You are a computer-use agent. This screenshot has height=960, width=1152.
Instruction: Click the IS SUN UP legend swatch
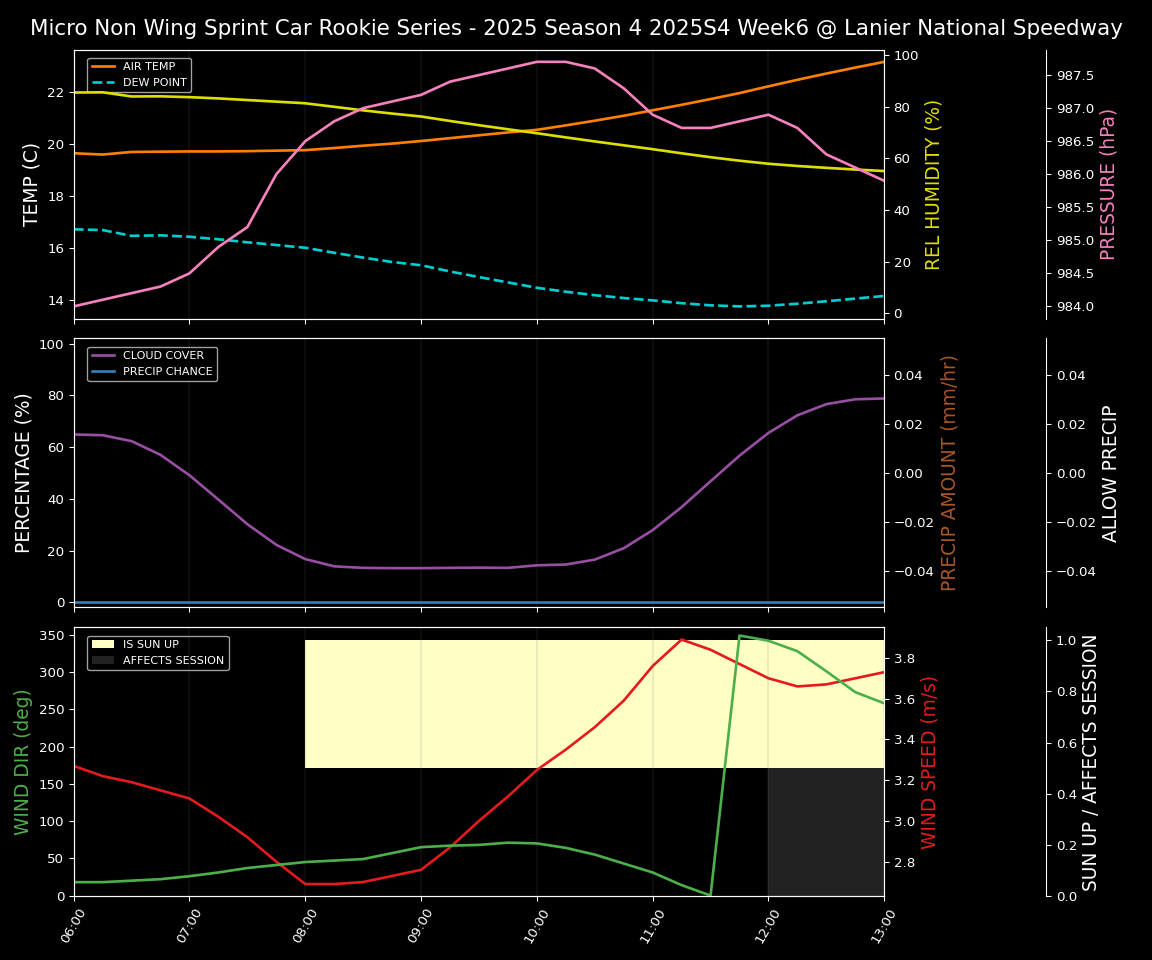coord(104,645)
